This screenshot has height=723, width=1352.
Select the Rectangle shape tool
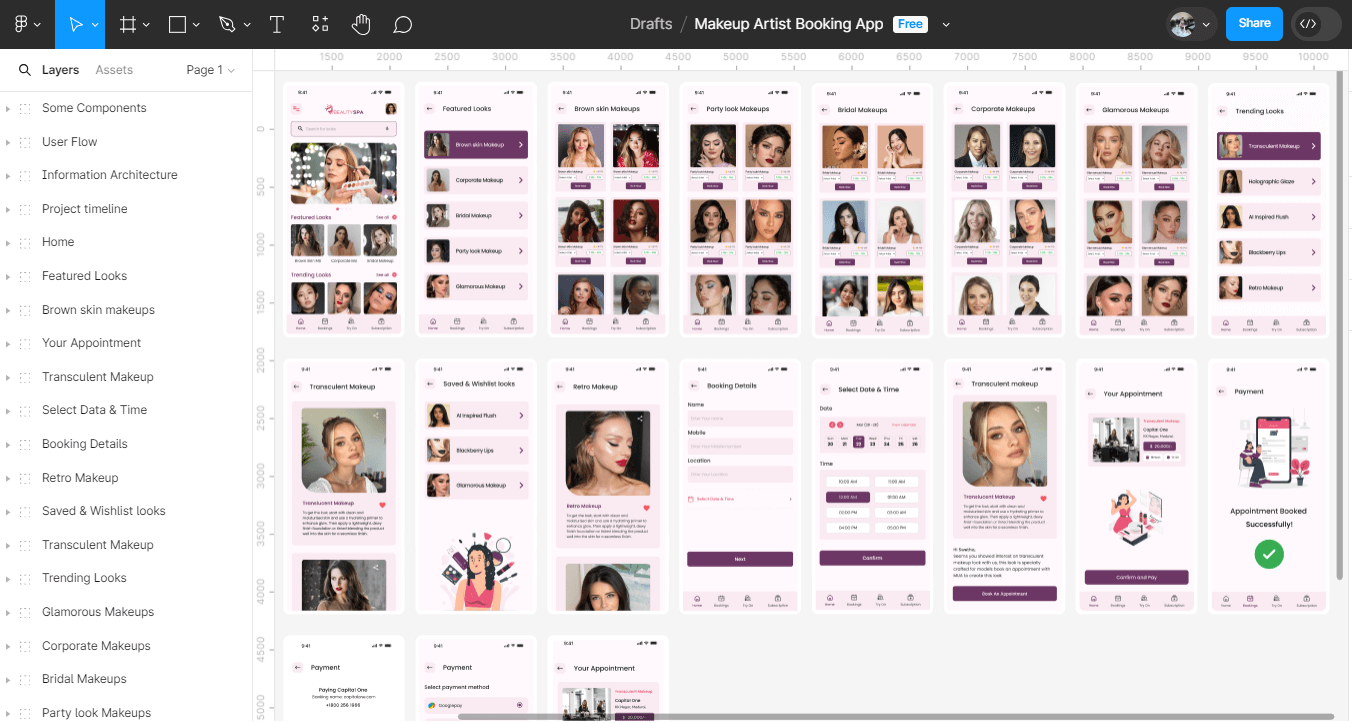tap(177, 24)
